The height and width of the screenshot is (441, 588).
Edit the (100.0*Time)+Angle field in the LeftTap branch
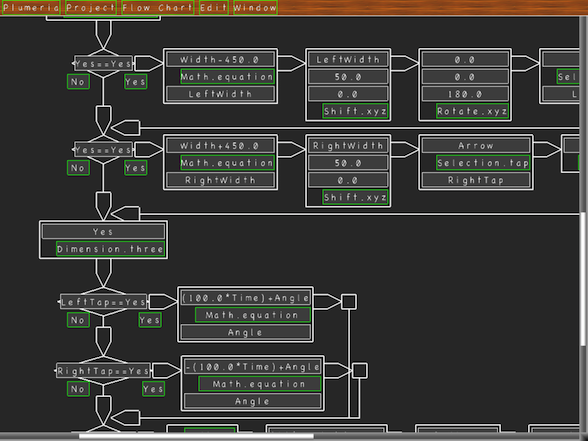245,298
